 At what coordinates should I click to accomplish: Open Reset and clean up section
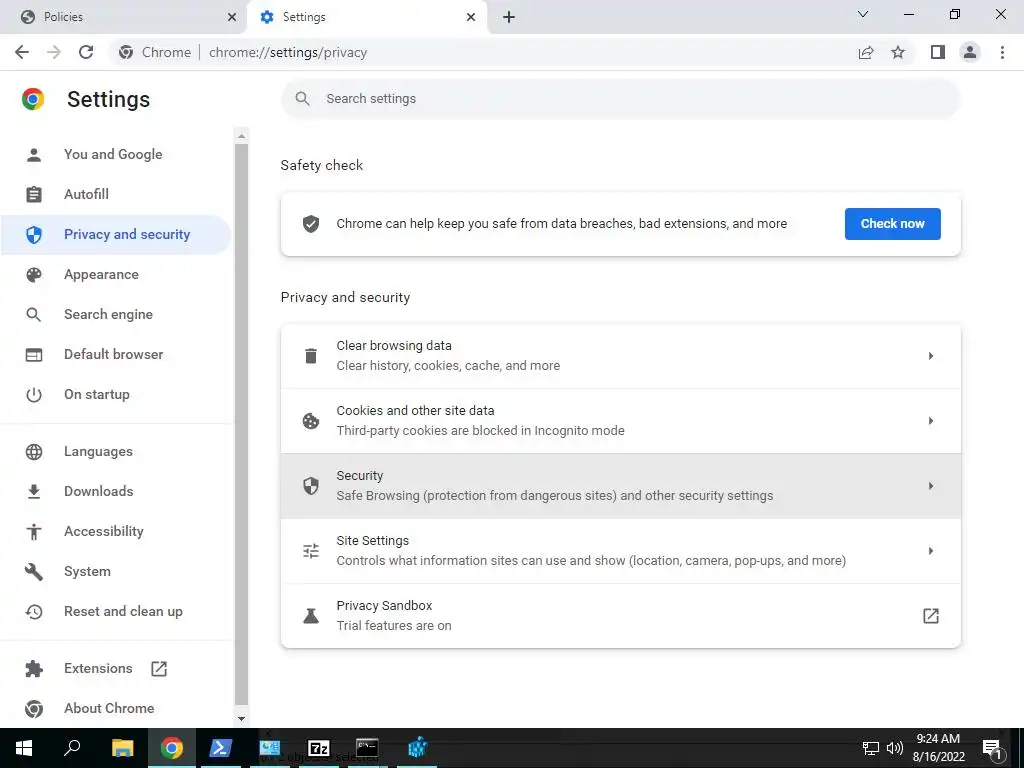pos(115,612)
